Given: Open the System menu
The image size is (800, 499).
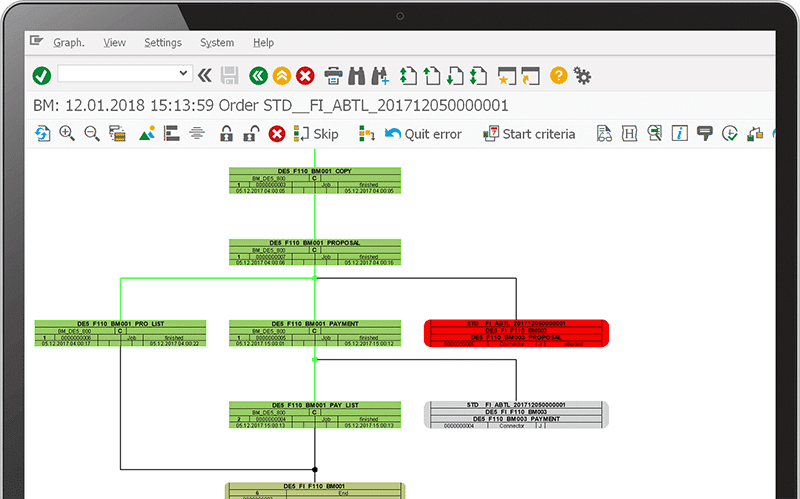Looking at the screenshot, I should tap(217, 43).
